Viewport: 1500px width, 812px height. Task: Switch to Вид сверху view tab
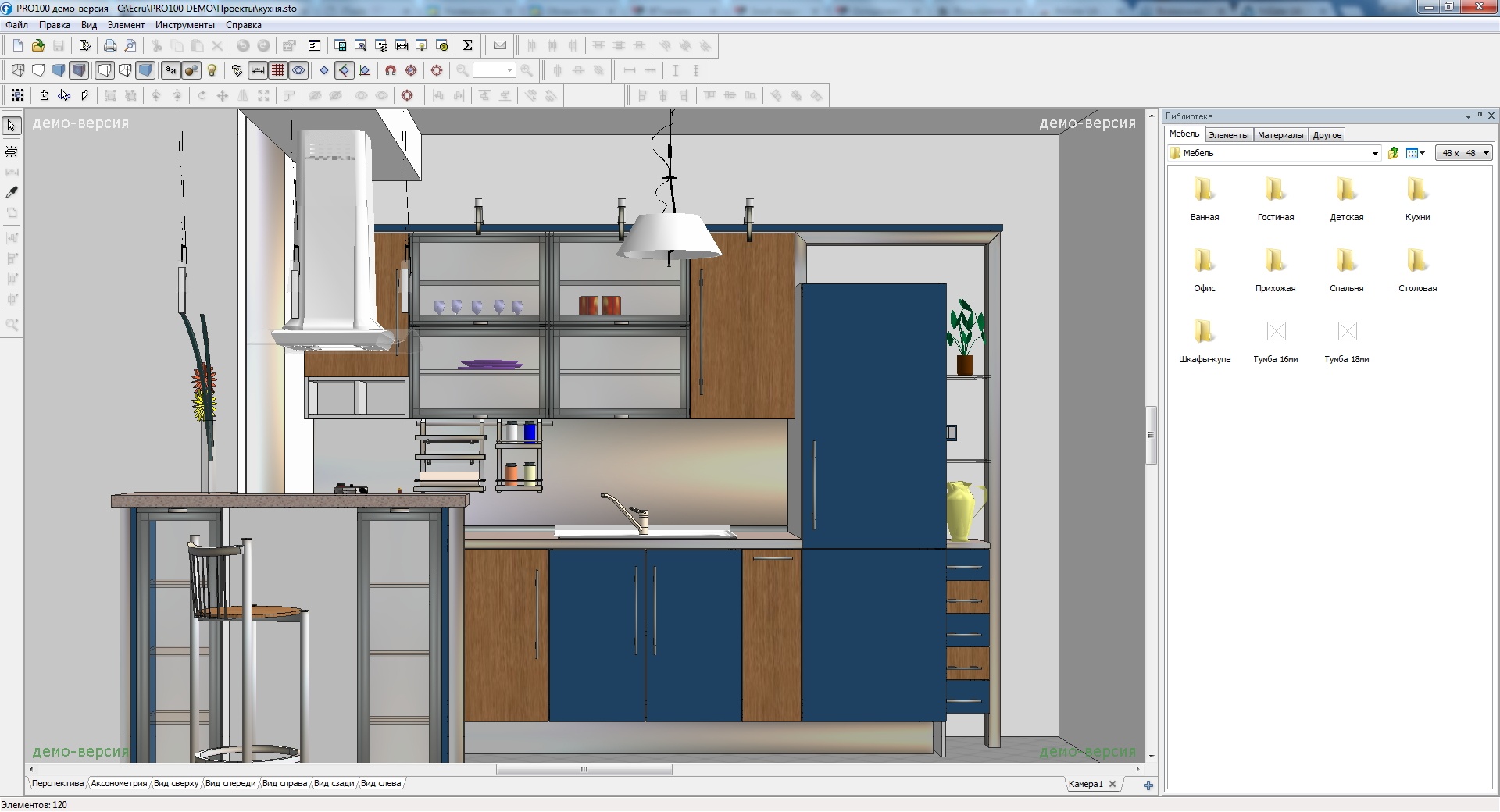[176, 783]
